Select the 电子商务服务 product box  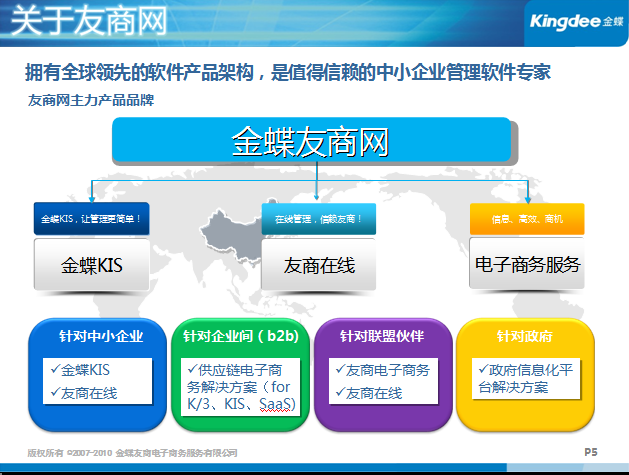(x=527, y=264)
